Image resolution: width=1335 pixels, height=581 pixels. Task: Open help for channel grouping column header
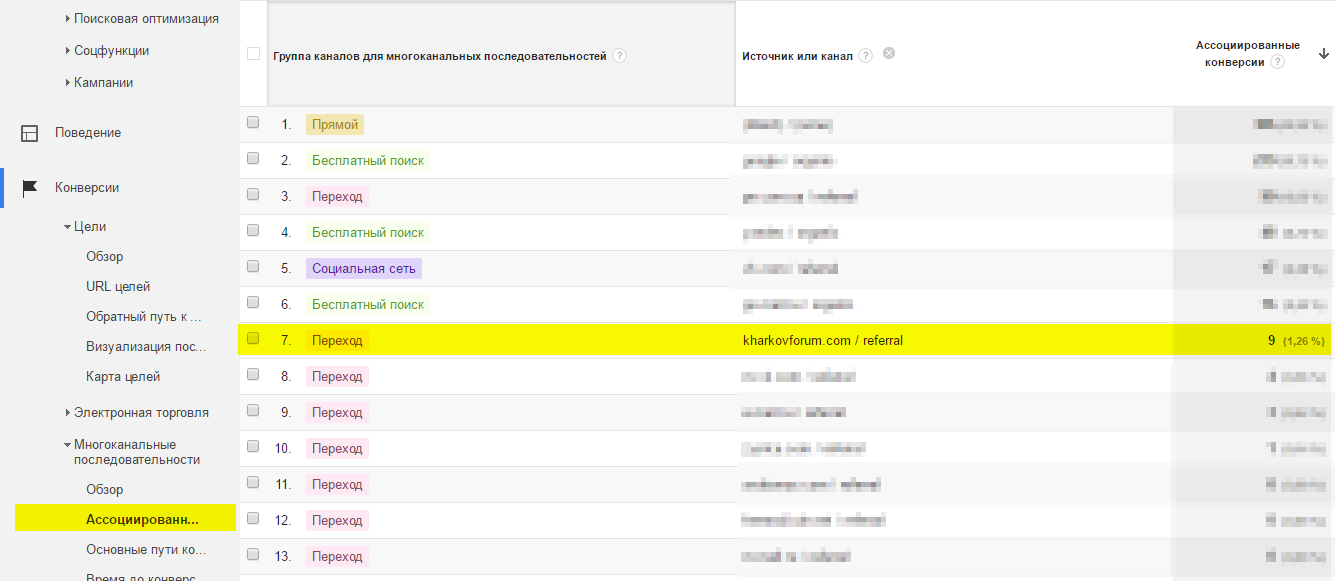(x=620, y=56)
